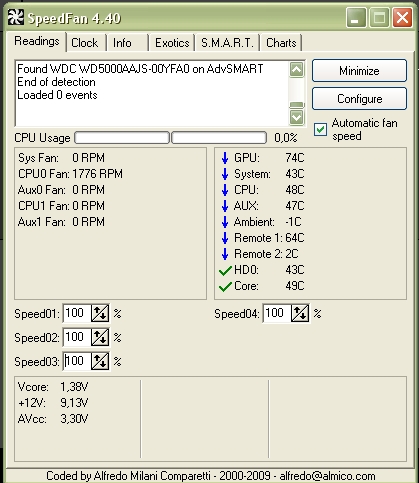Click the blue arrow next to CPU temperature
The width and height of the screenshot is (419, 483).
coord(225,190)
